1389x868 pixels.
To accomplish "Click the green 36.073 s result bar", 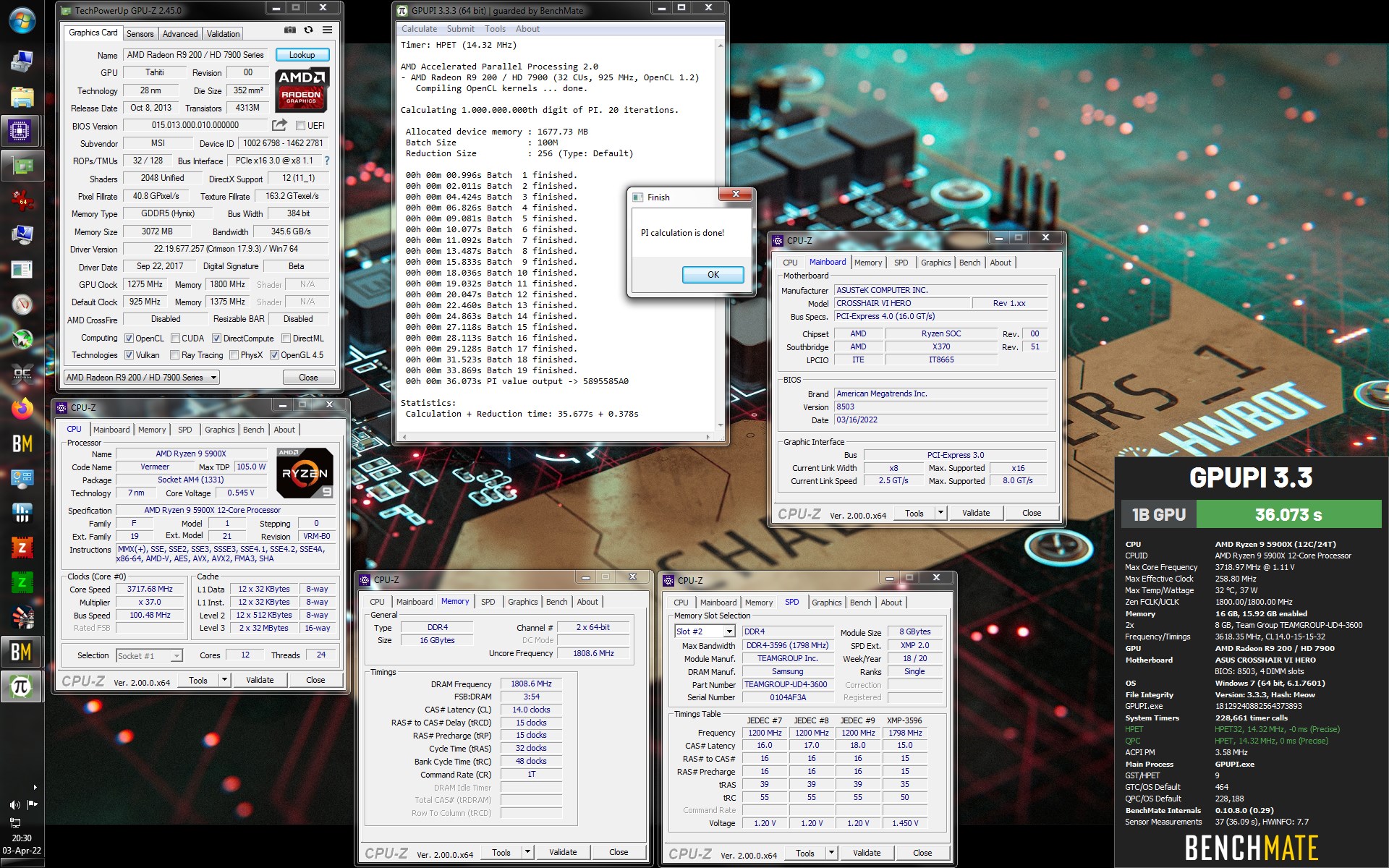I will coord(1288,514).
